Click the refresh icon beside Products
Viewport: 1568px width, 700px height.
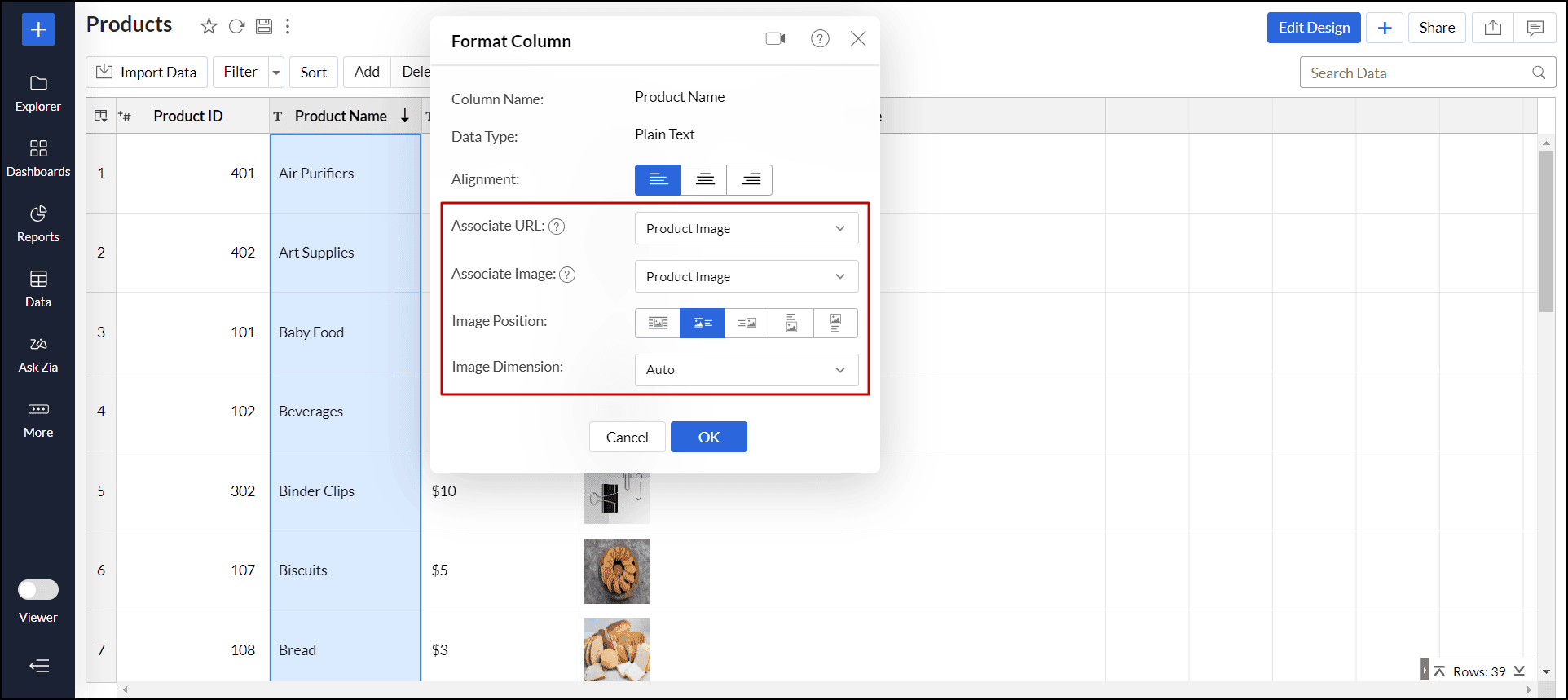[236, 27]
